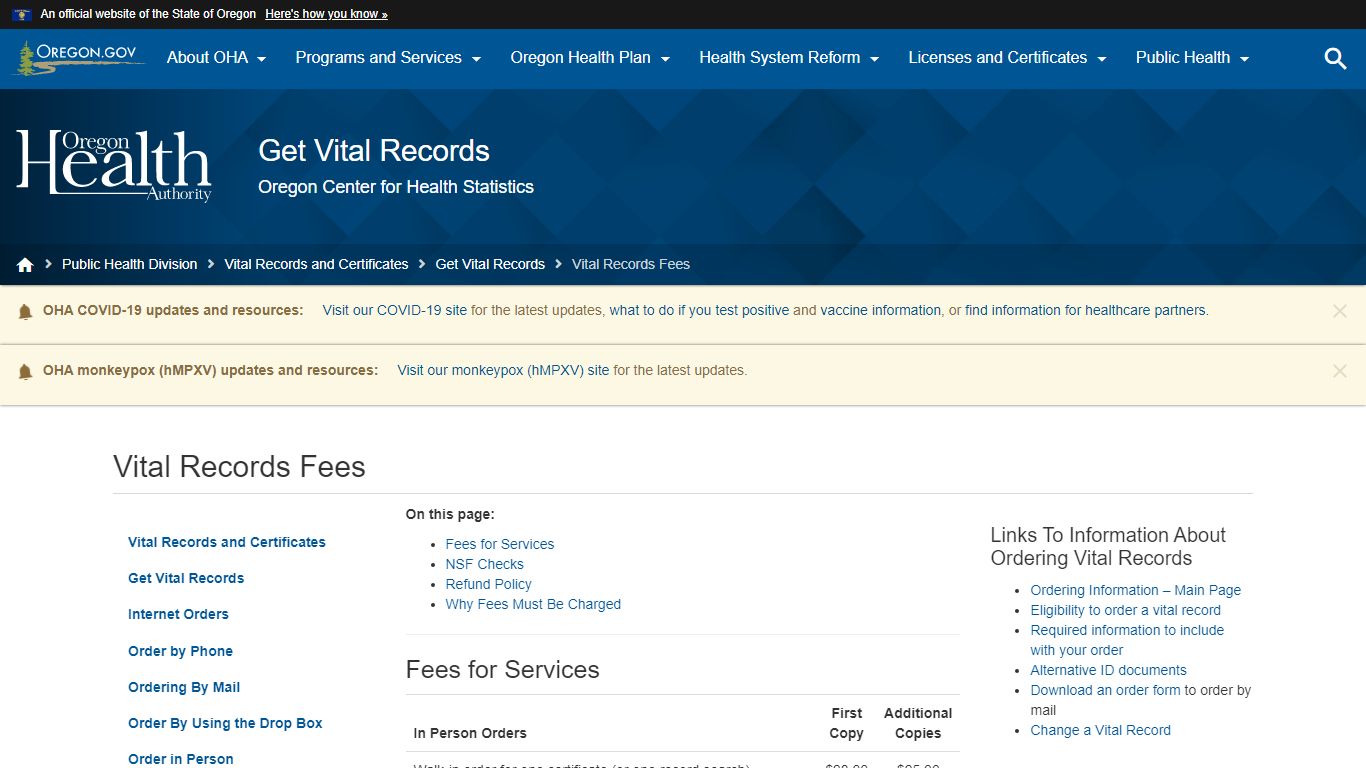Select Get Vital Records in sidebar
Viewport: 1366px width, 768px height.
pos(186,578)
